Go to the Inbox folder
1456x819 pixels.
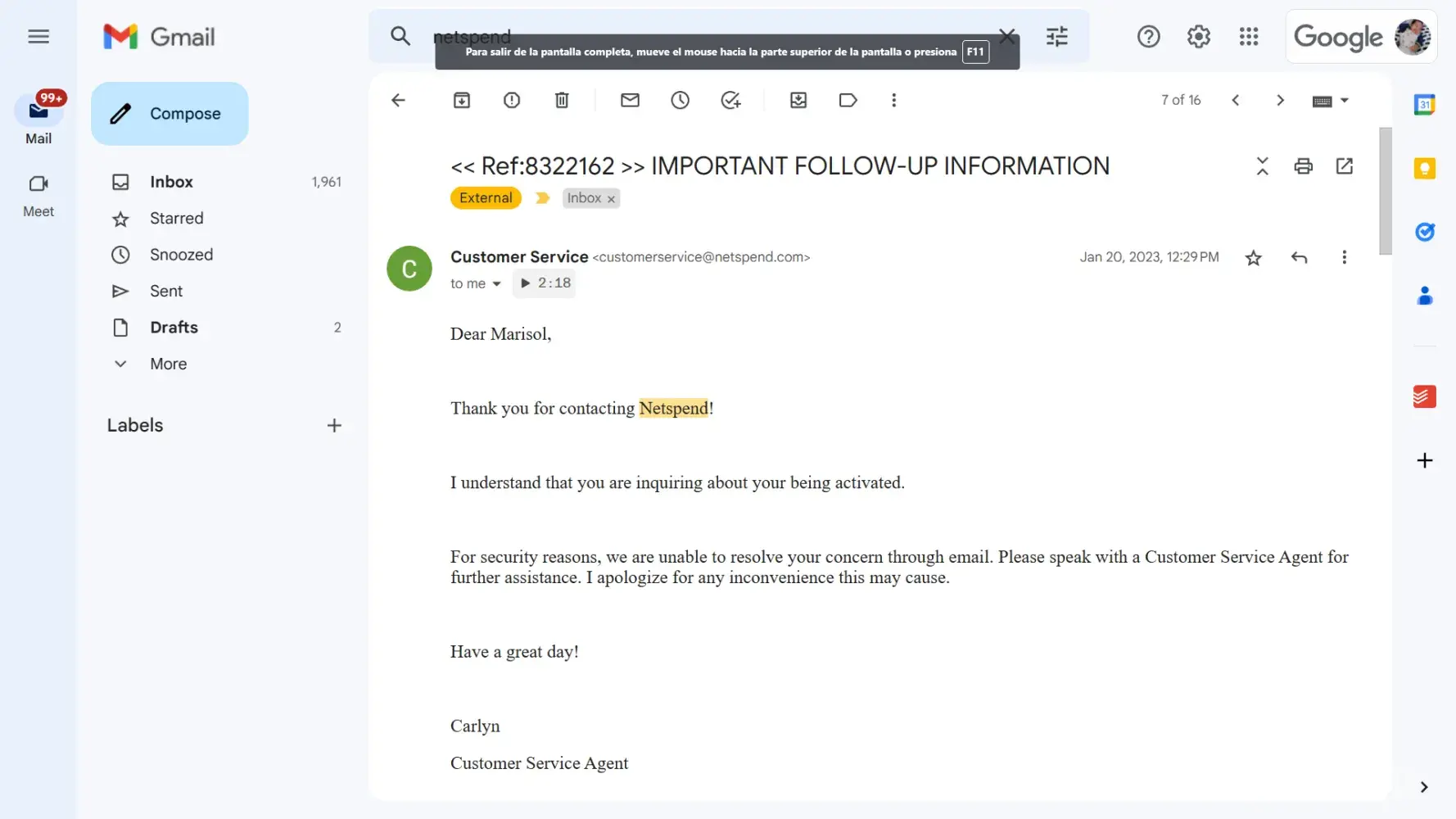(171, 182)
